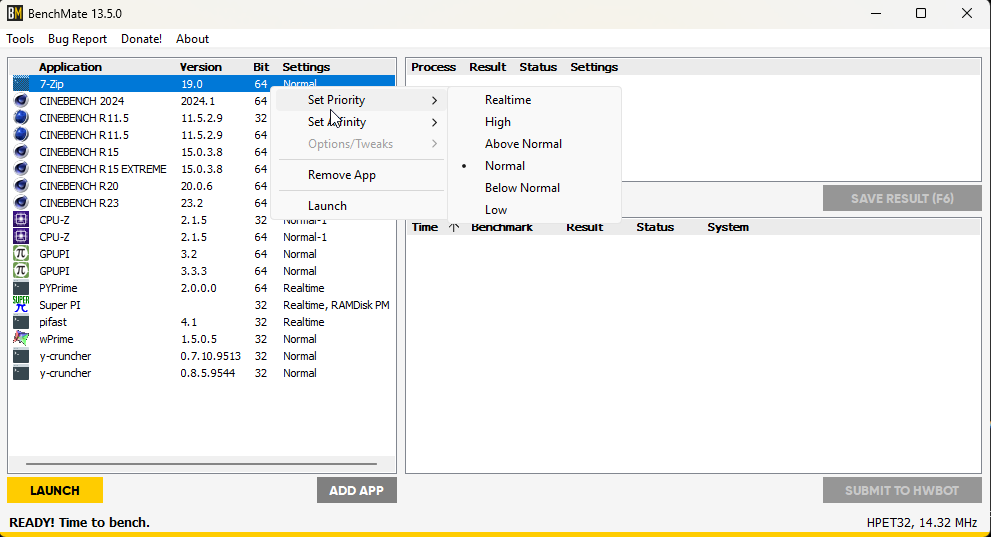Viewport: 991px width, 537px height.
Task: Click the 64-bit CPU-Z chip icon
Action: point(21,237)
